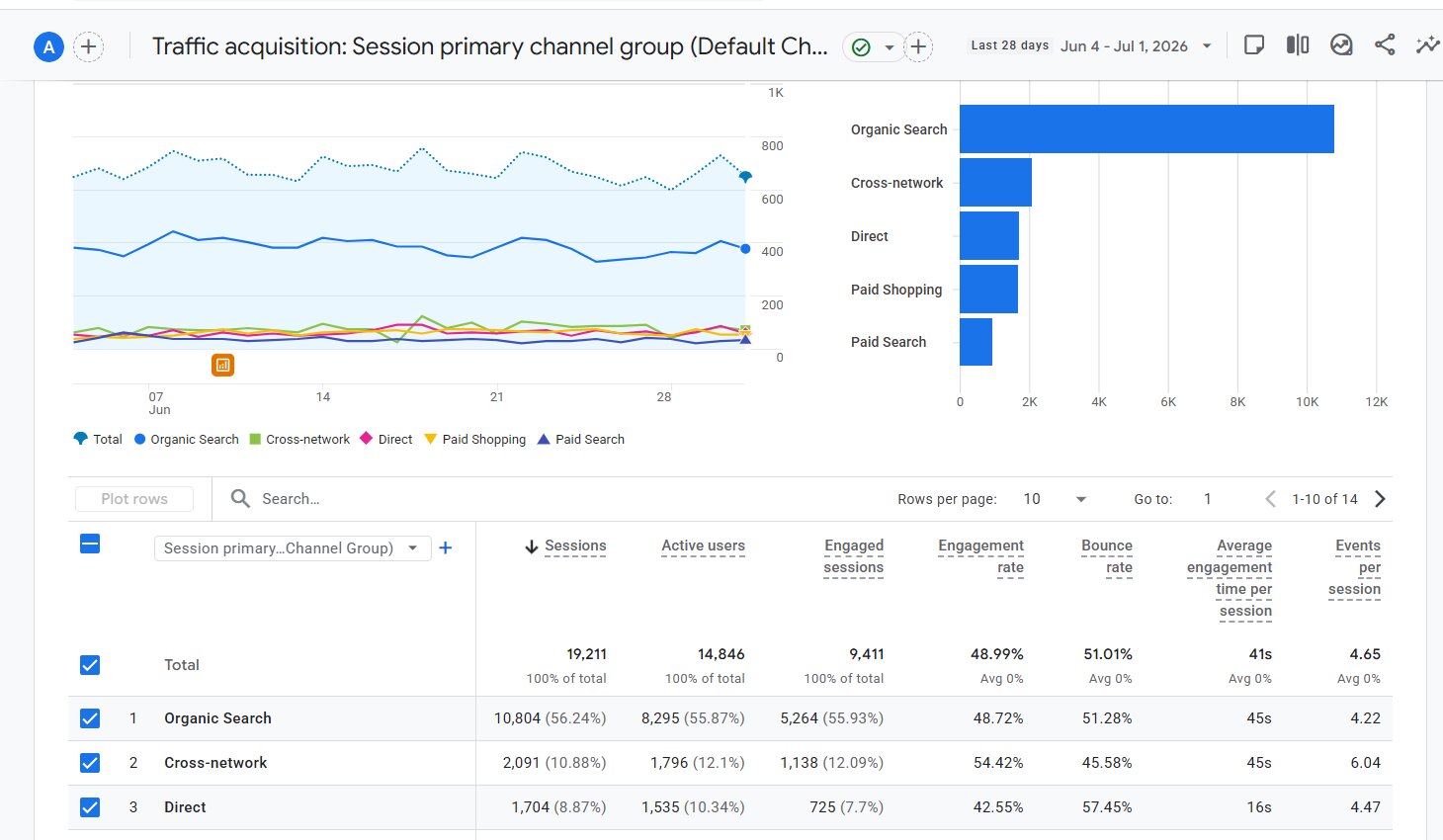Toggle the Cross-network legend item
1443x840 pixels.
299,439
